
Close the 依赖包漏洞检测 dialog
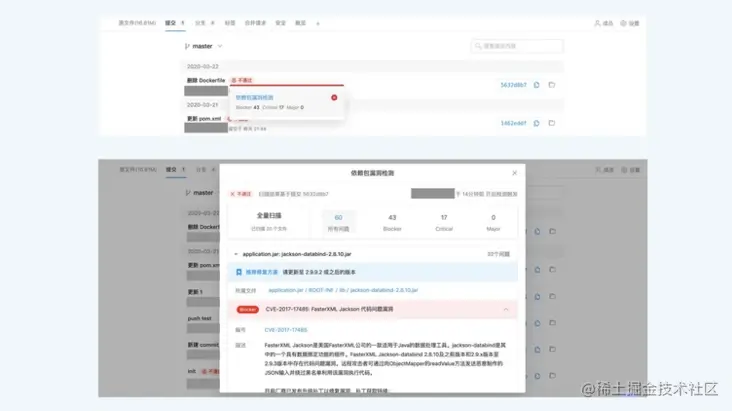[x=514, y=173]
